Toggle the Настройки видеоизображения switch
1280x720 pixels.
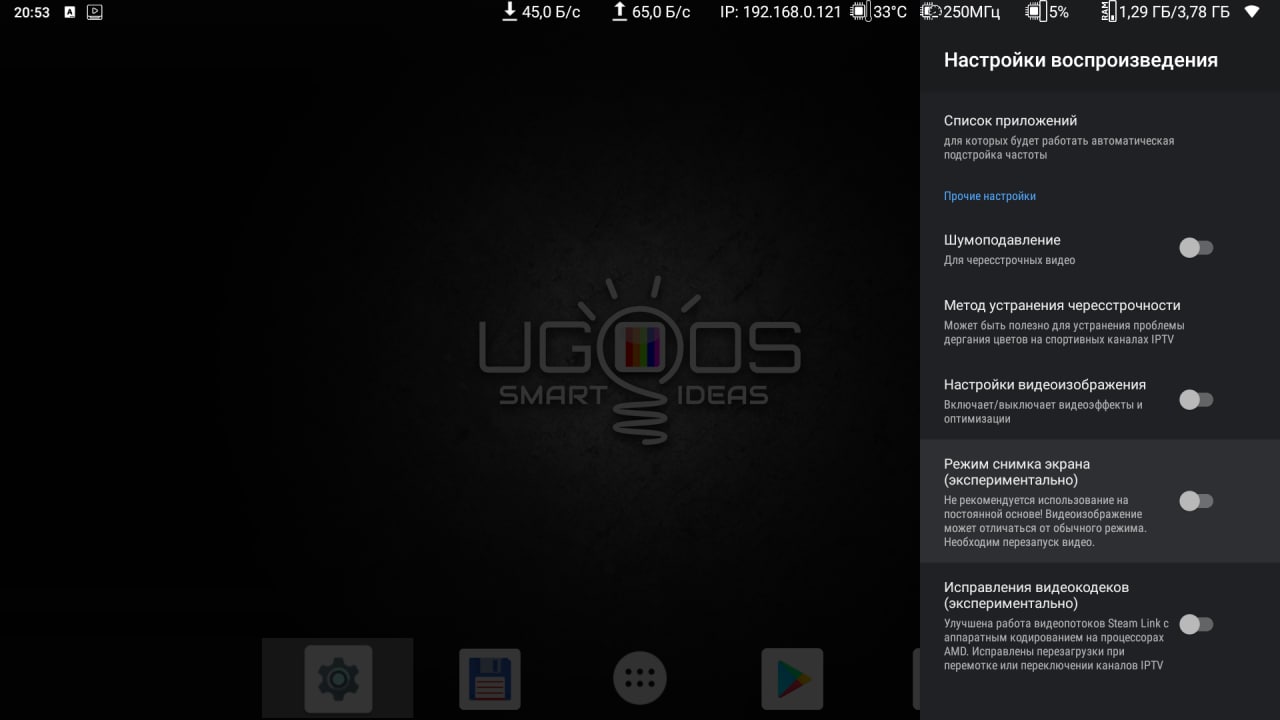[1196, 400]
